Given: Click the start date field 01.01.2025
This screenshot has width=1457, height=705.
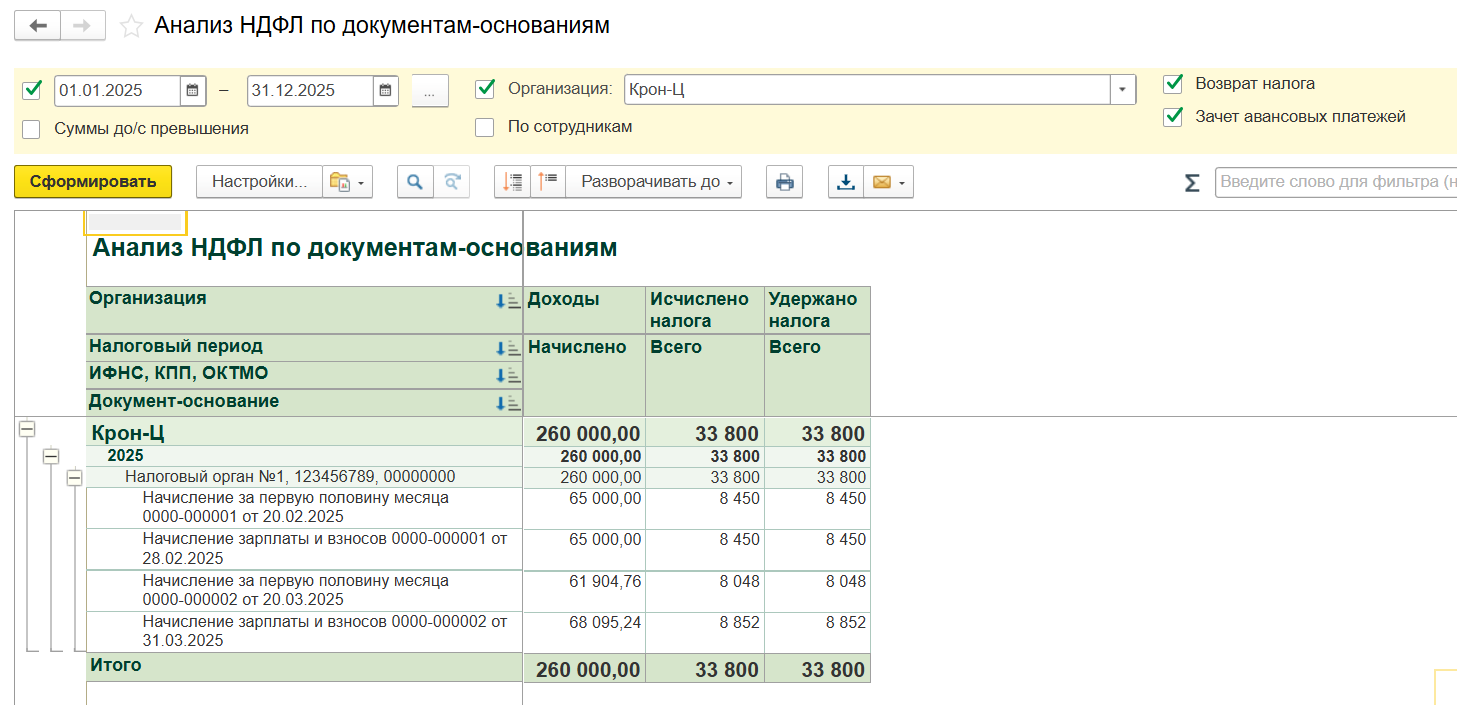Looking at the screenshot, I should (x=117, y=90).
